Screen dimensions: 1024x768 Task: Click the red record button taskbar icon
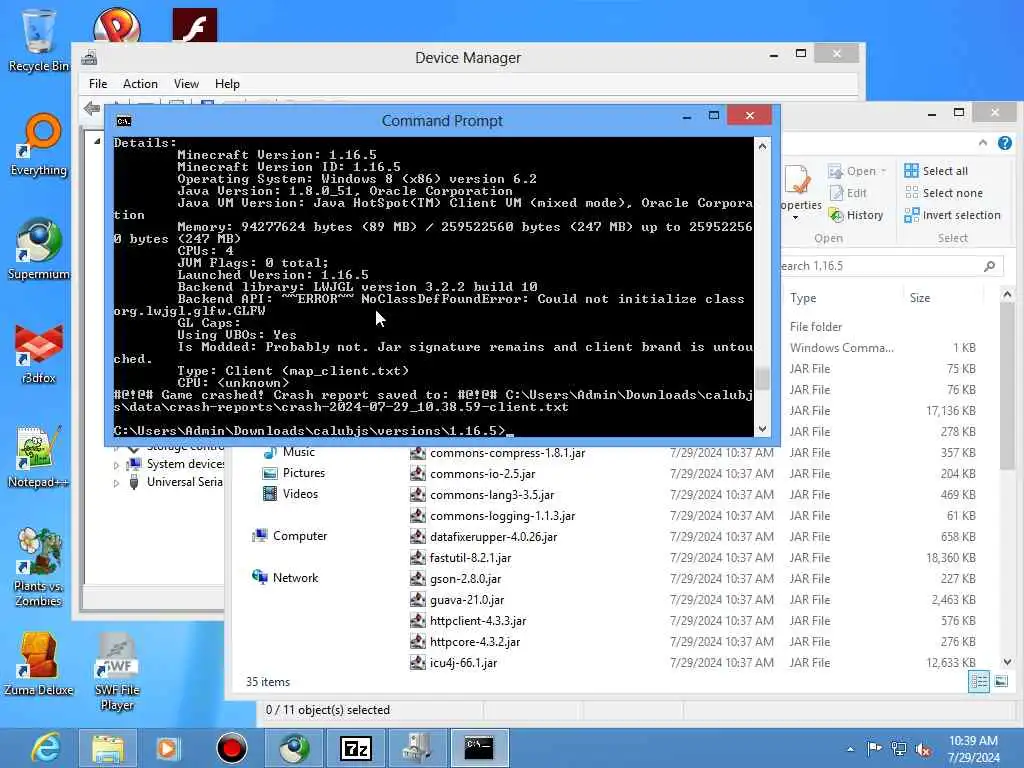[x=231, y=748]
